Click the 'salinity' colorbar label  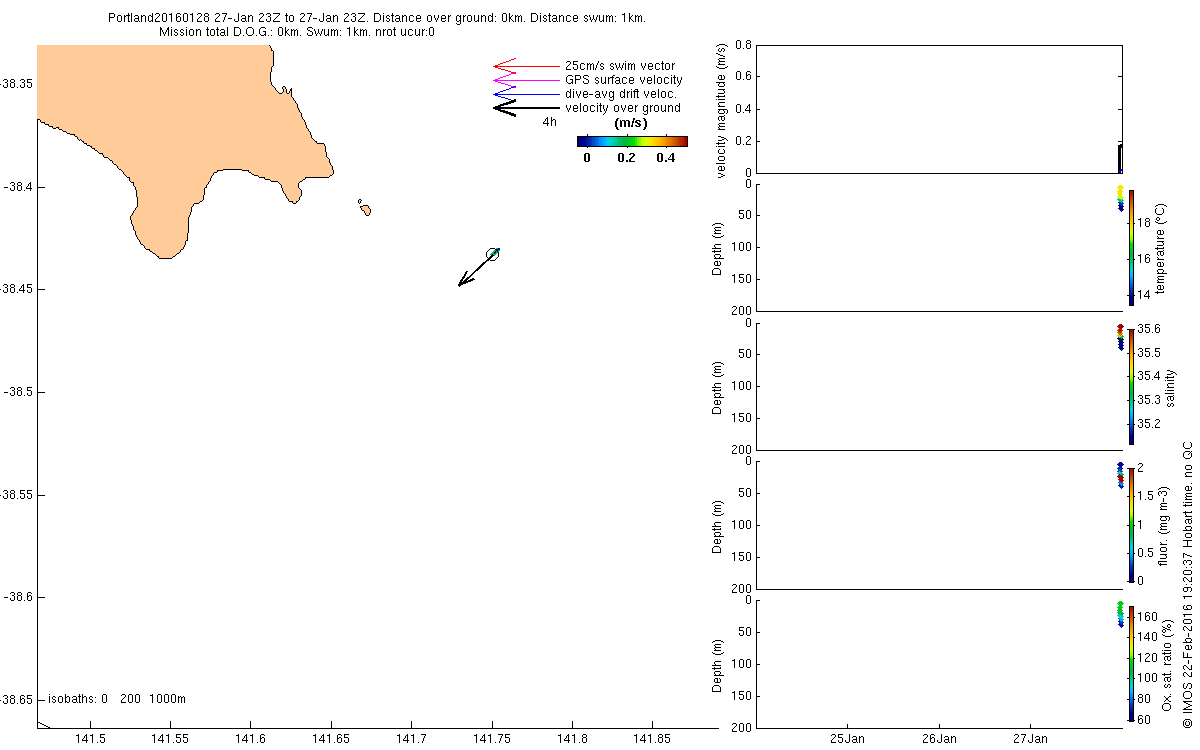(1170, 386)
